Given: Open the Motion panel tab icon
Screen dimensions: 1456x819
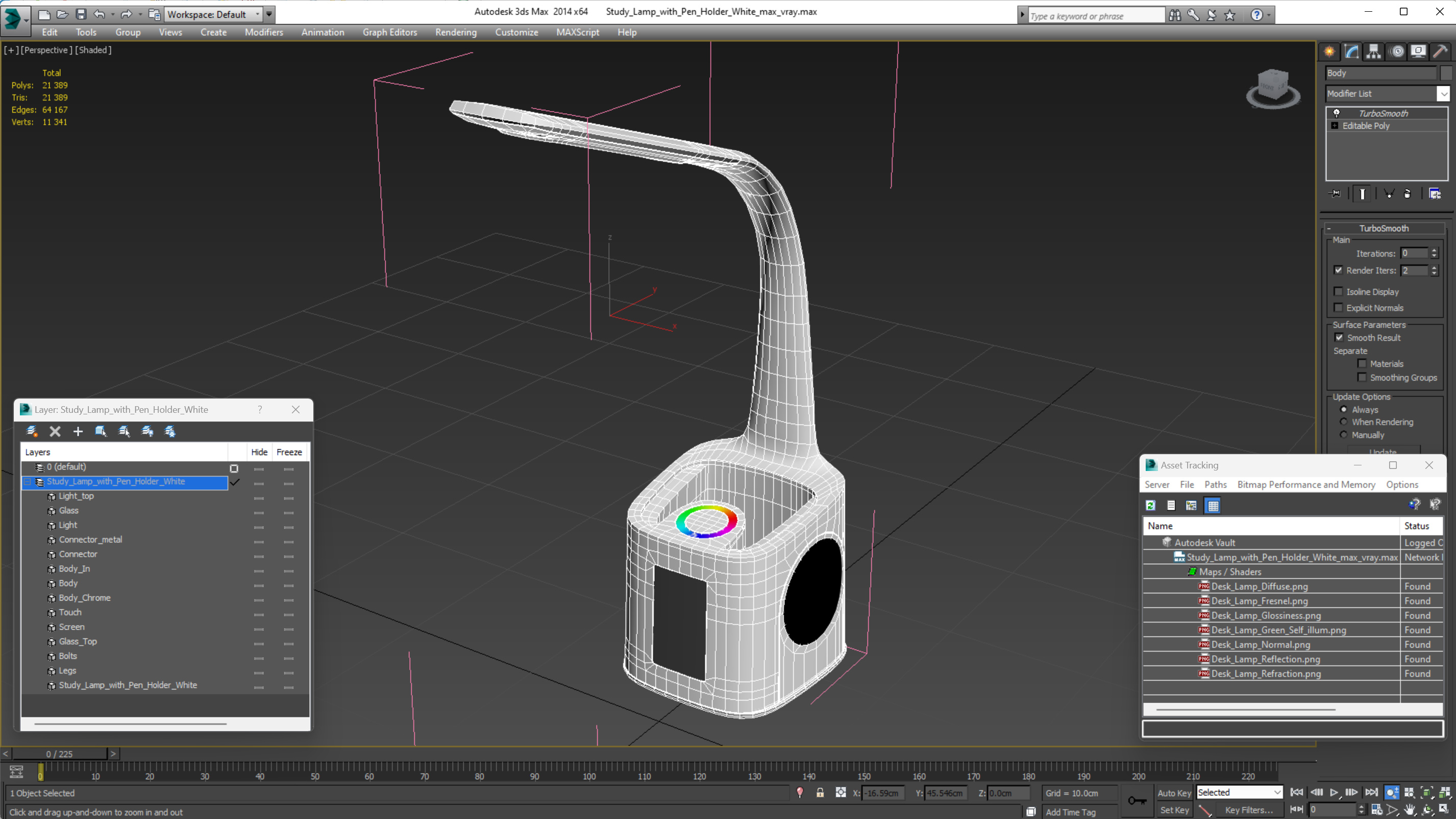Looking at the screenshot, I should coord(1397,52).
